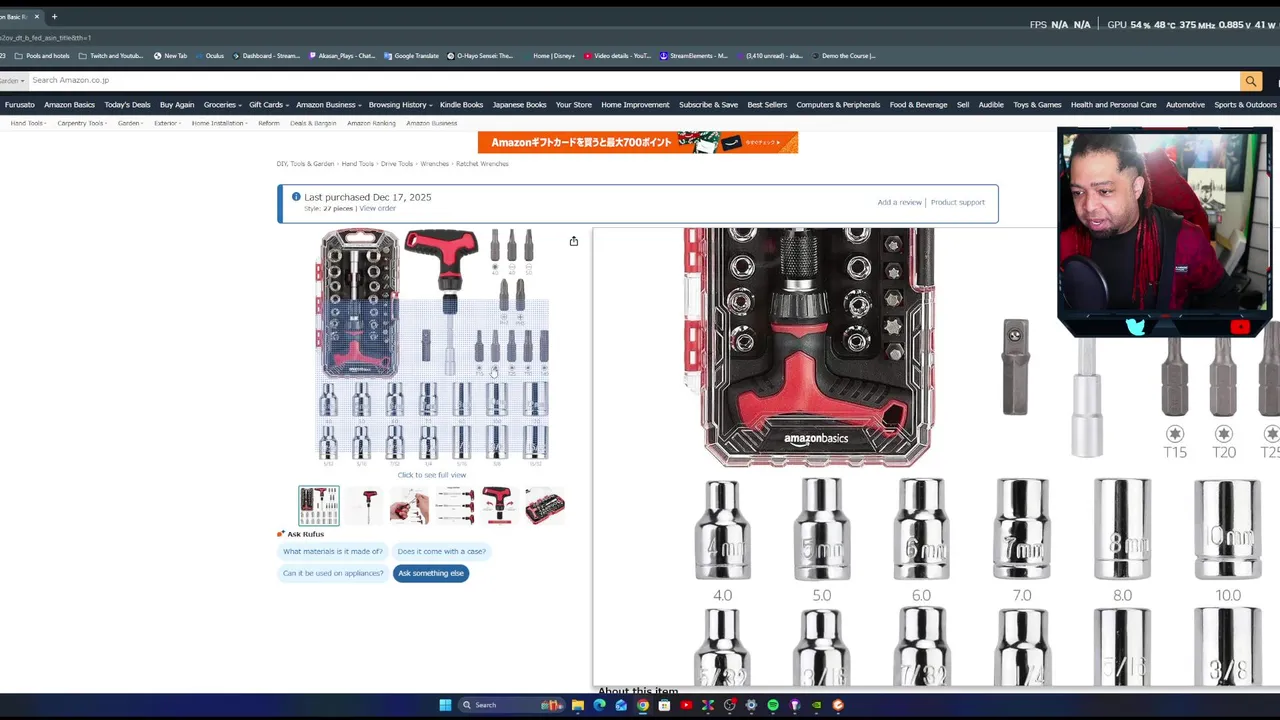Click the Windows taskbar Search box

point(511,705)
